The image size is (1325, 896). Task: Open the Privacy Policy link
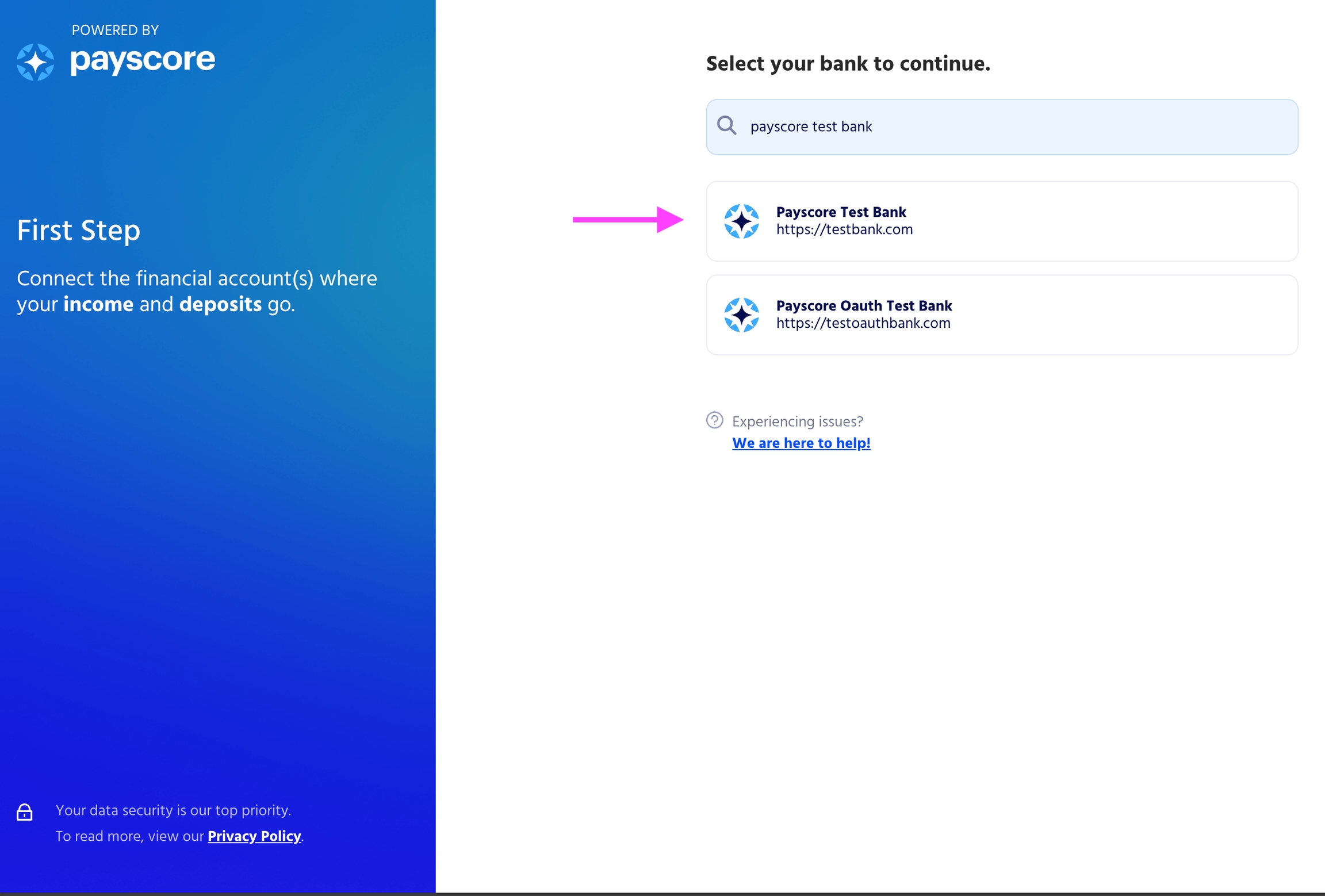click(254, 836)
